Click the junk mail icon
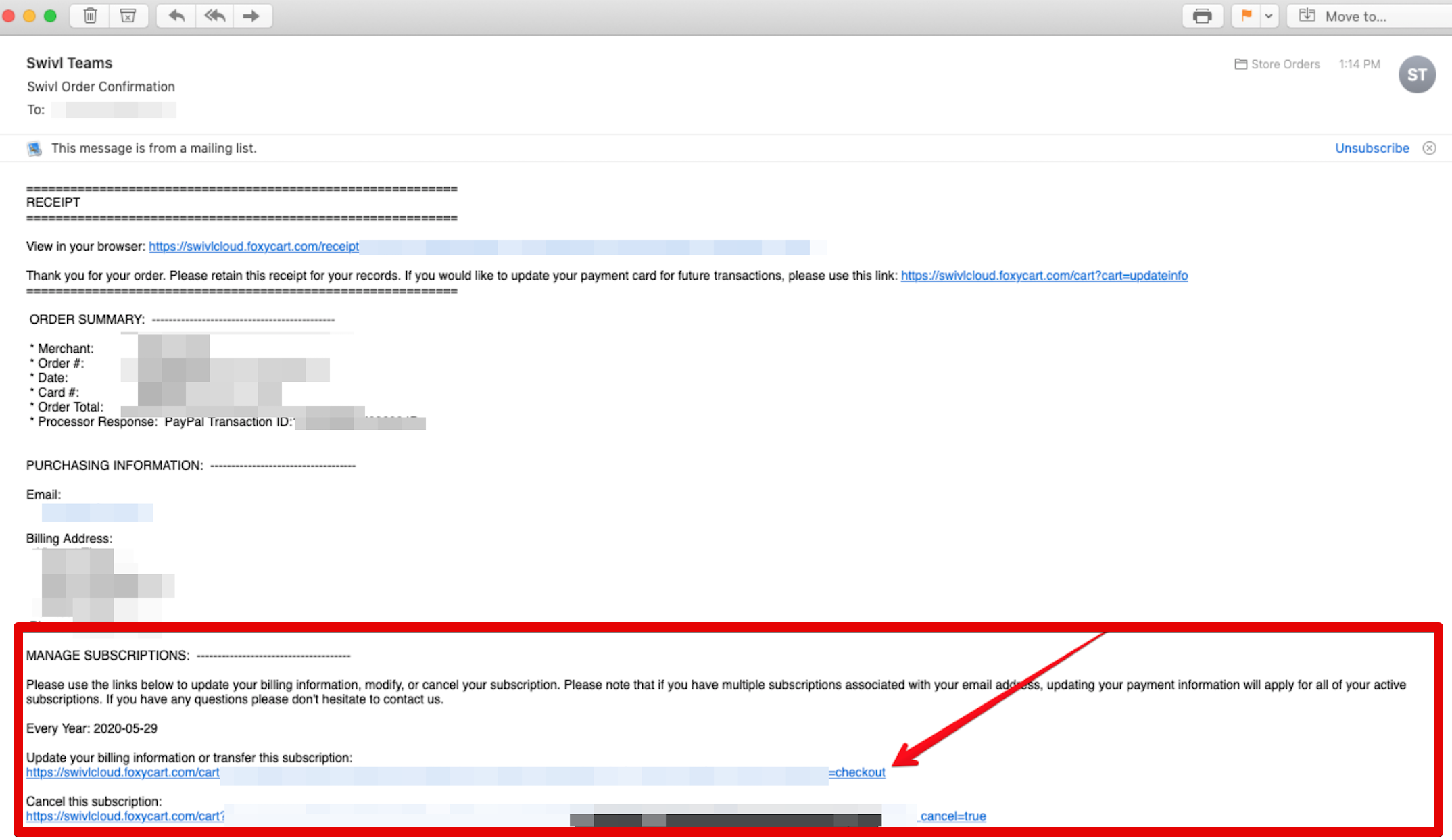The image size is (1452, 840). [128, 16]
